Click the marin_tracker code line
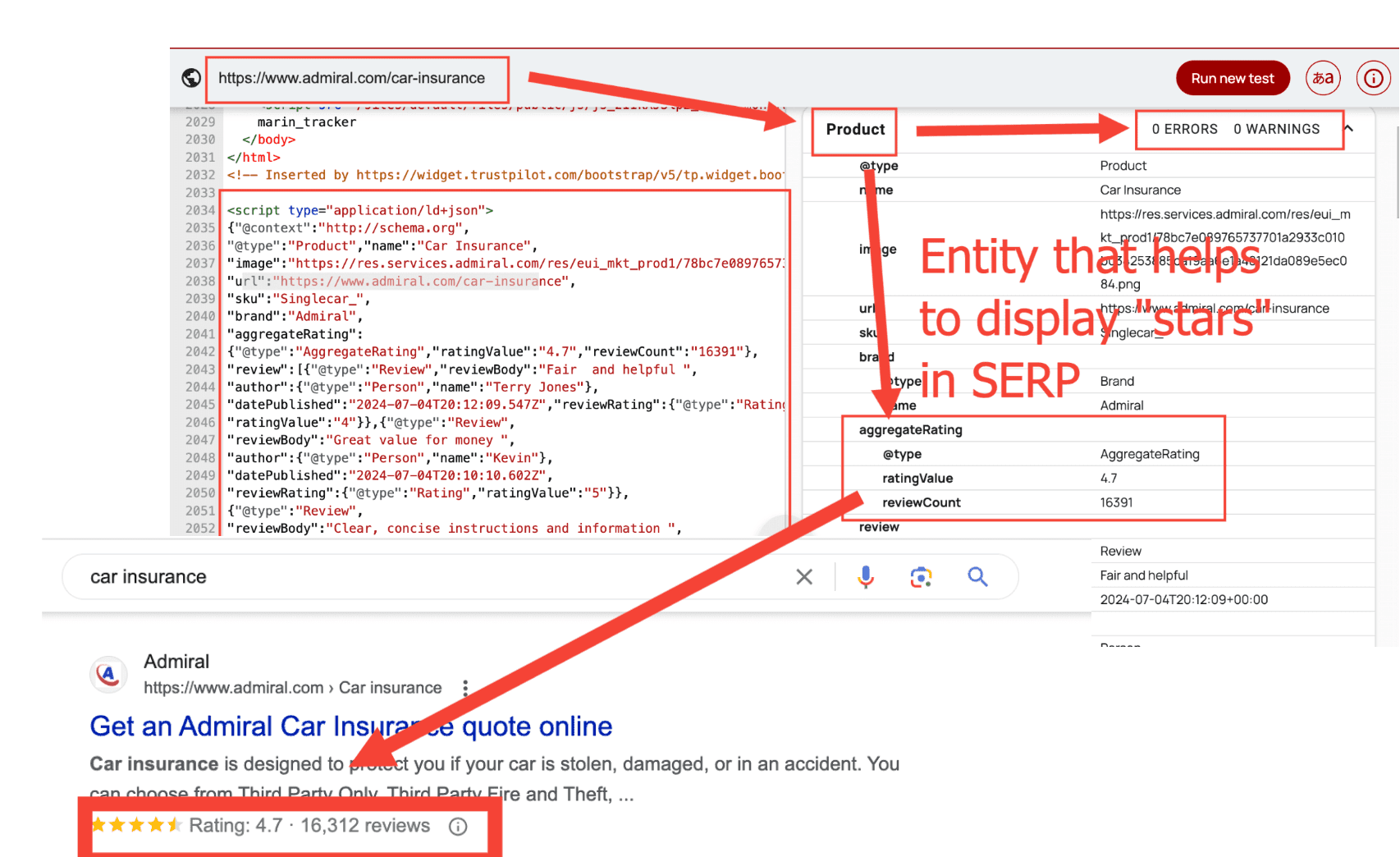The image size is (1400, 857). [x=307, y=122]
